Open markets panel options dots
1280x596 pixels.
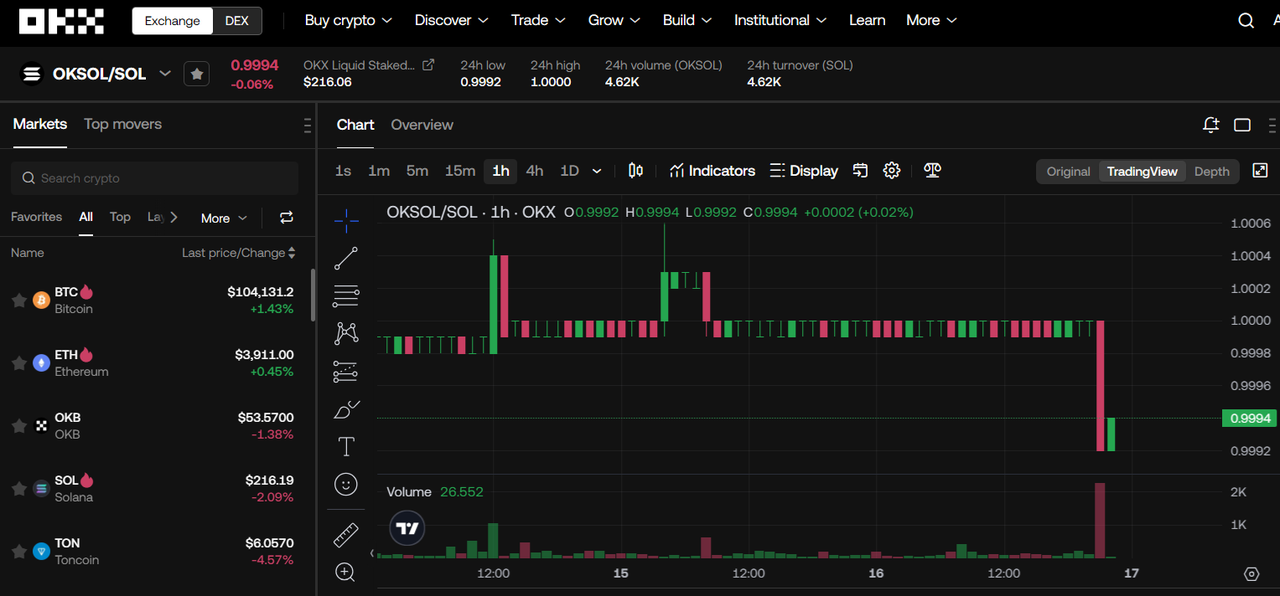click(x=307, y=125)
